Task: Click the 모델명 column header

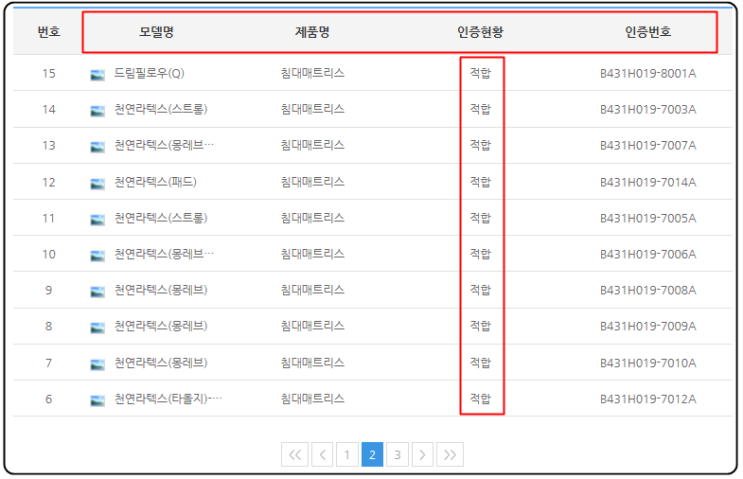Action: pyautogui.click(x=156, y=32)
